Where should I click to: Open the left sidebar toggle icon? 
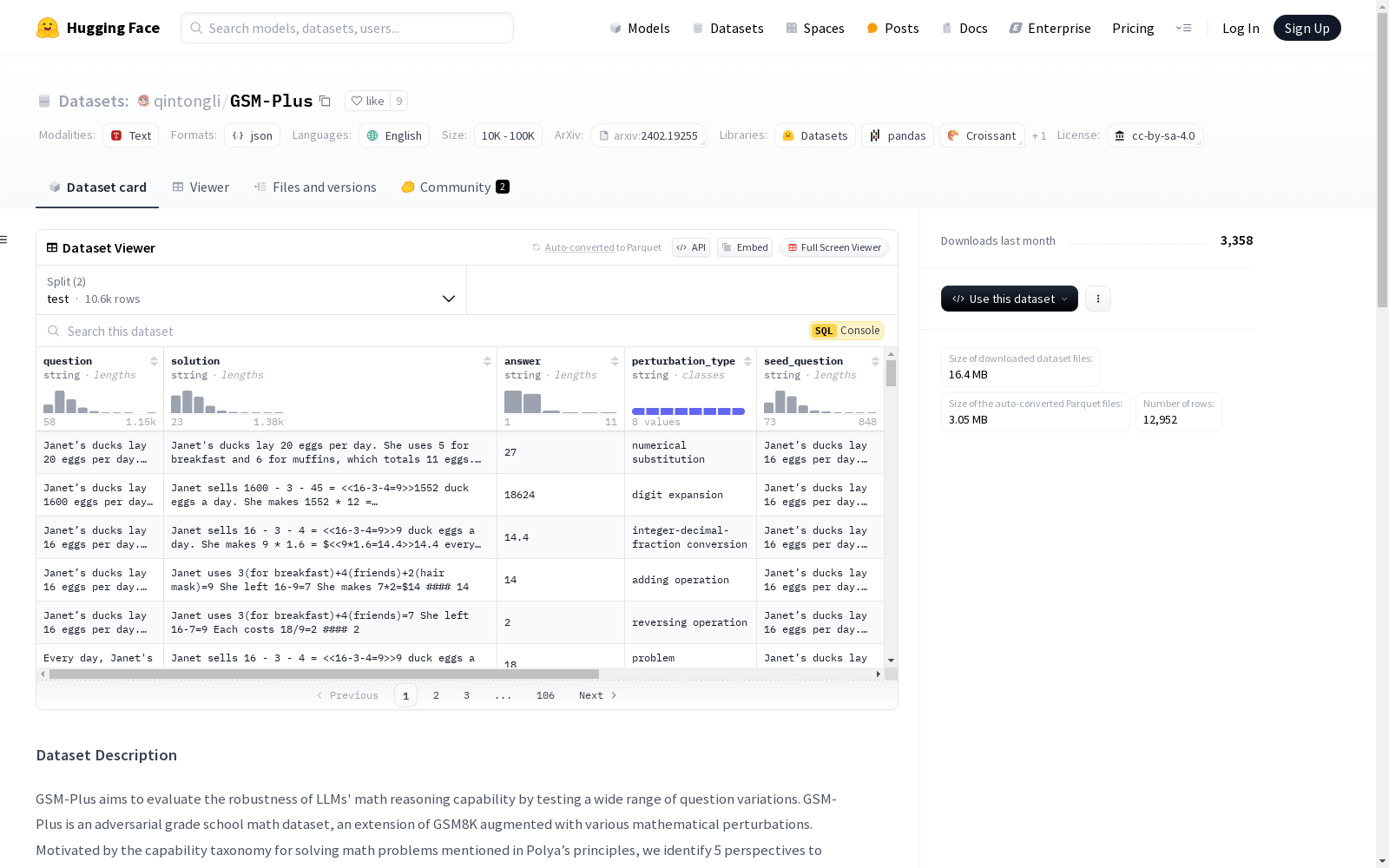click(3, 240)
